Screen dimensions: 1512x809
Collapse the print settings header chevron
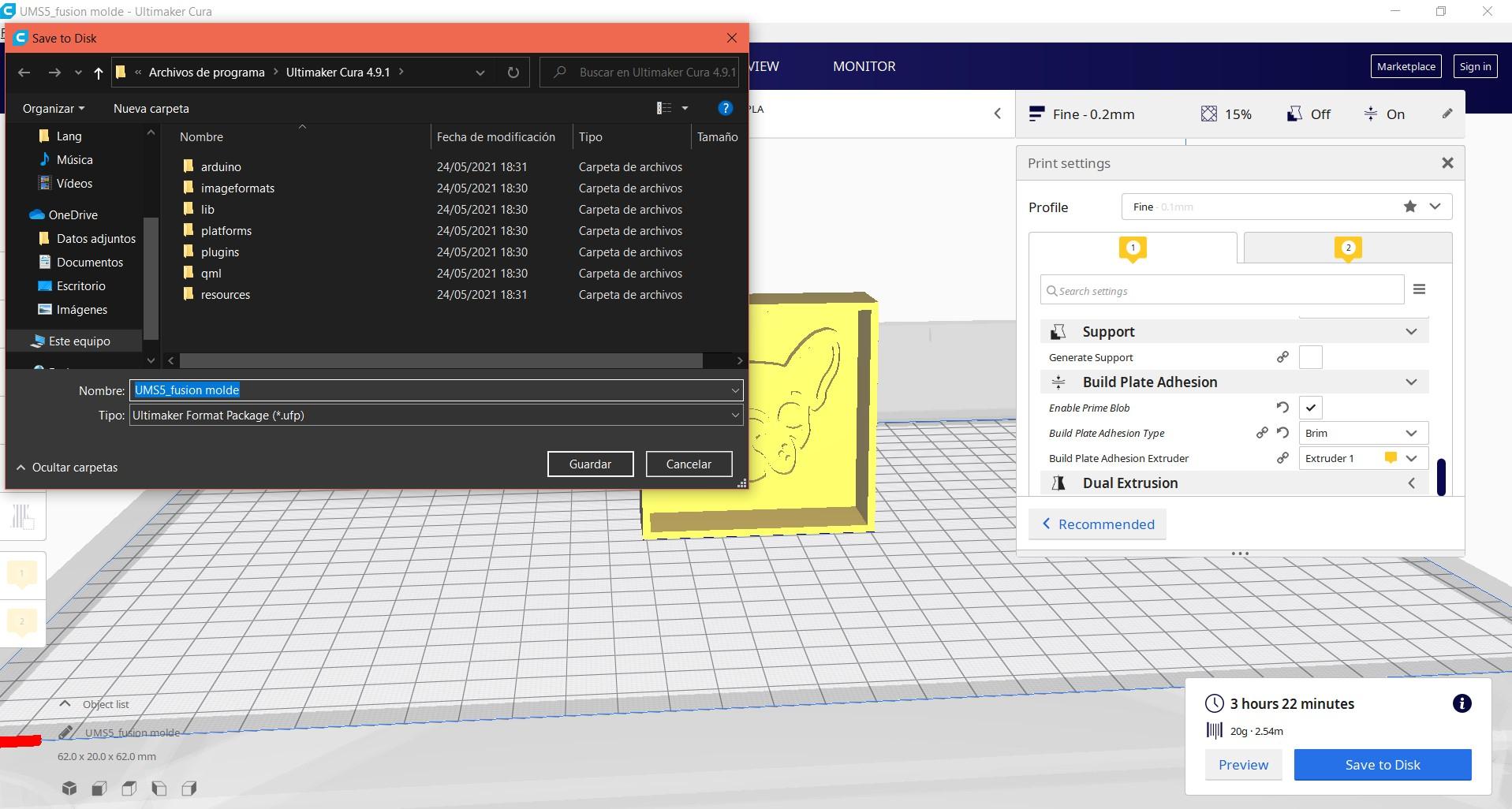tap(997, 114)
